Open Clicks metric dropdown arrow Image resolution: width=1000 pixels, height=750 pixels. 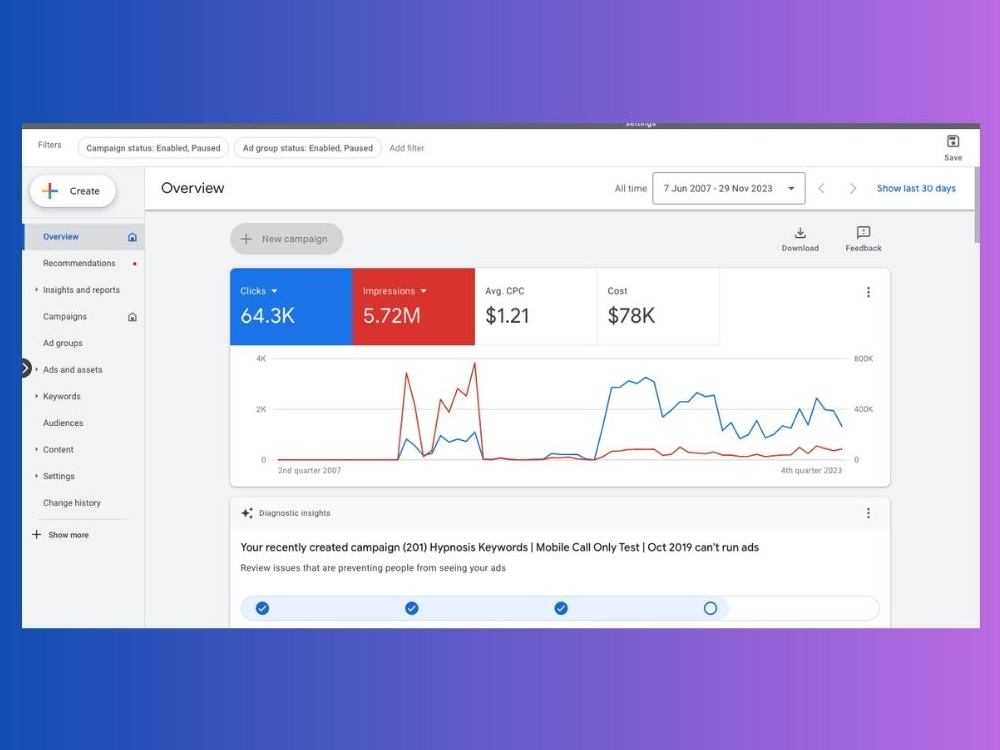click(274, 291)
